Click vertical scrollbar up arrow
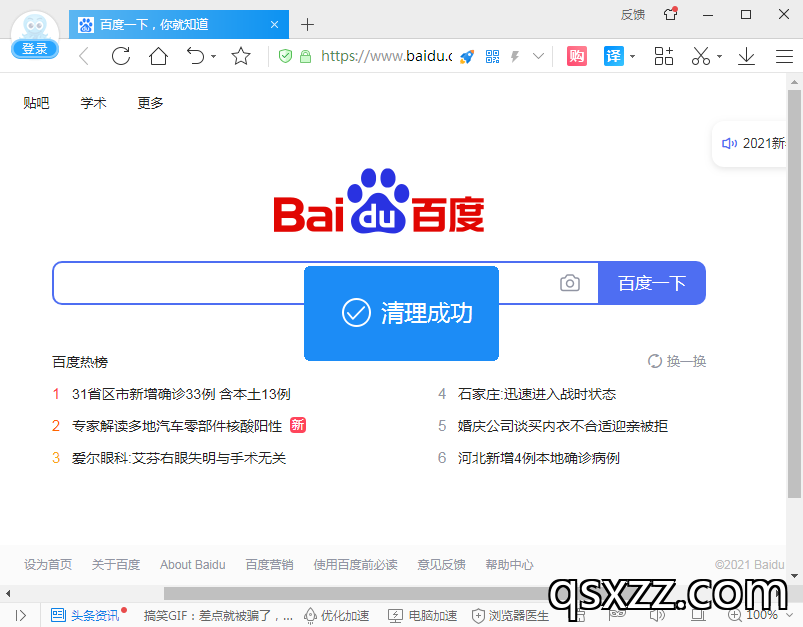This screenshot has width=803, height=627. (794, 82)
